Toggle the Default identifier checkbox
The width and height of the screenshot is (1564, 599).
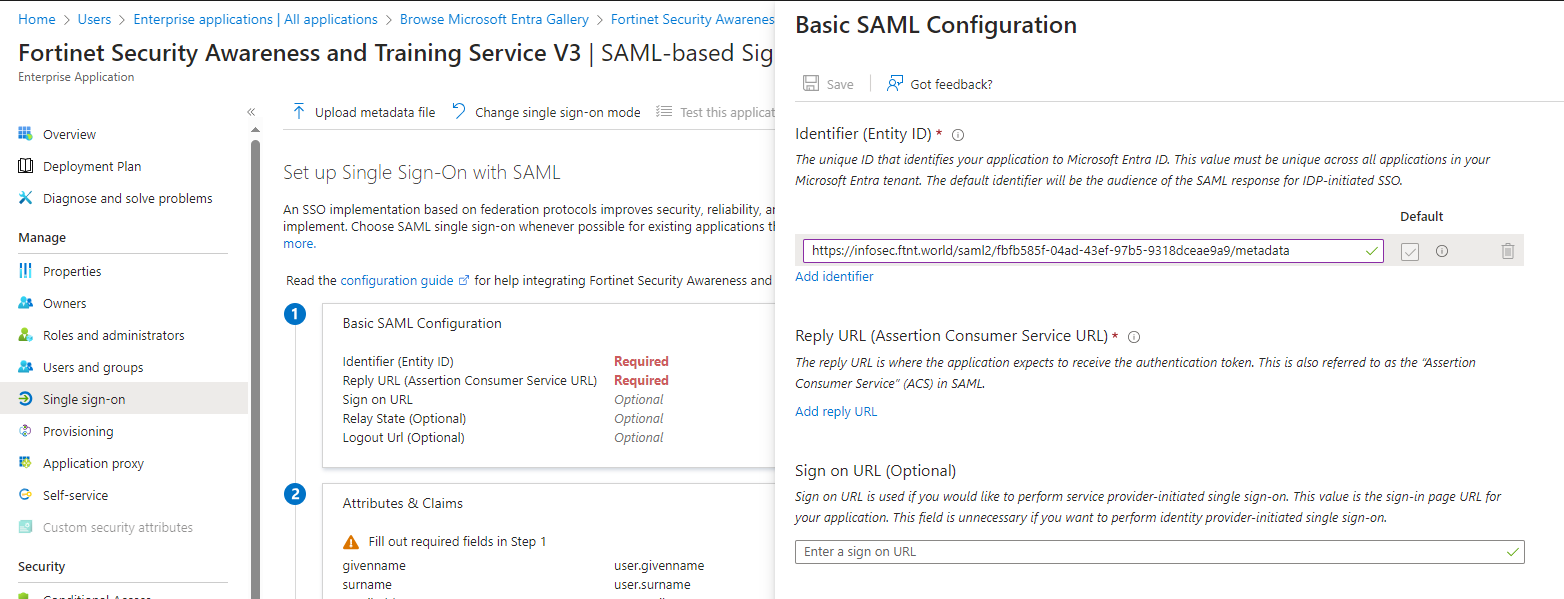tap(1410, 252)
